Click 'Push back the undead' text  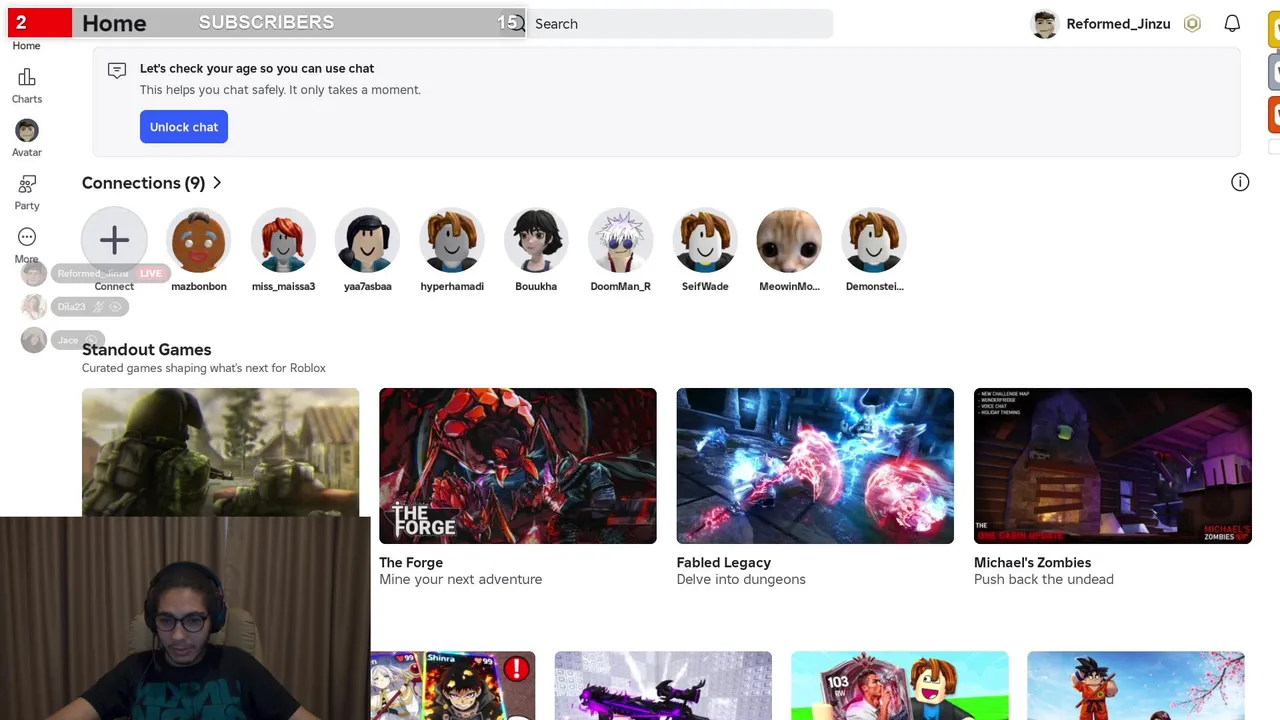(1044, 579)
